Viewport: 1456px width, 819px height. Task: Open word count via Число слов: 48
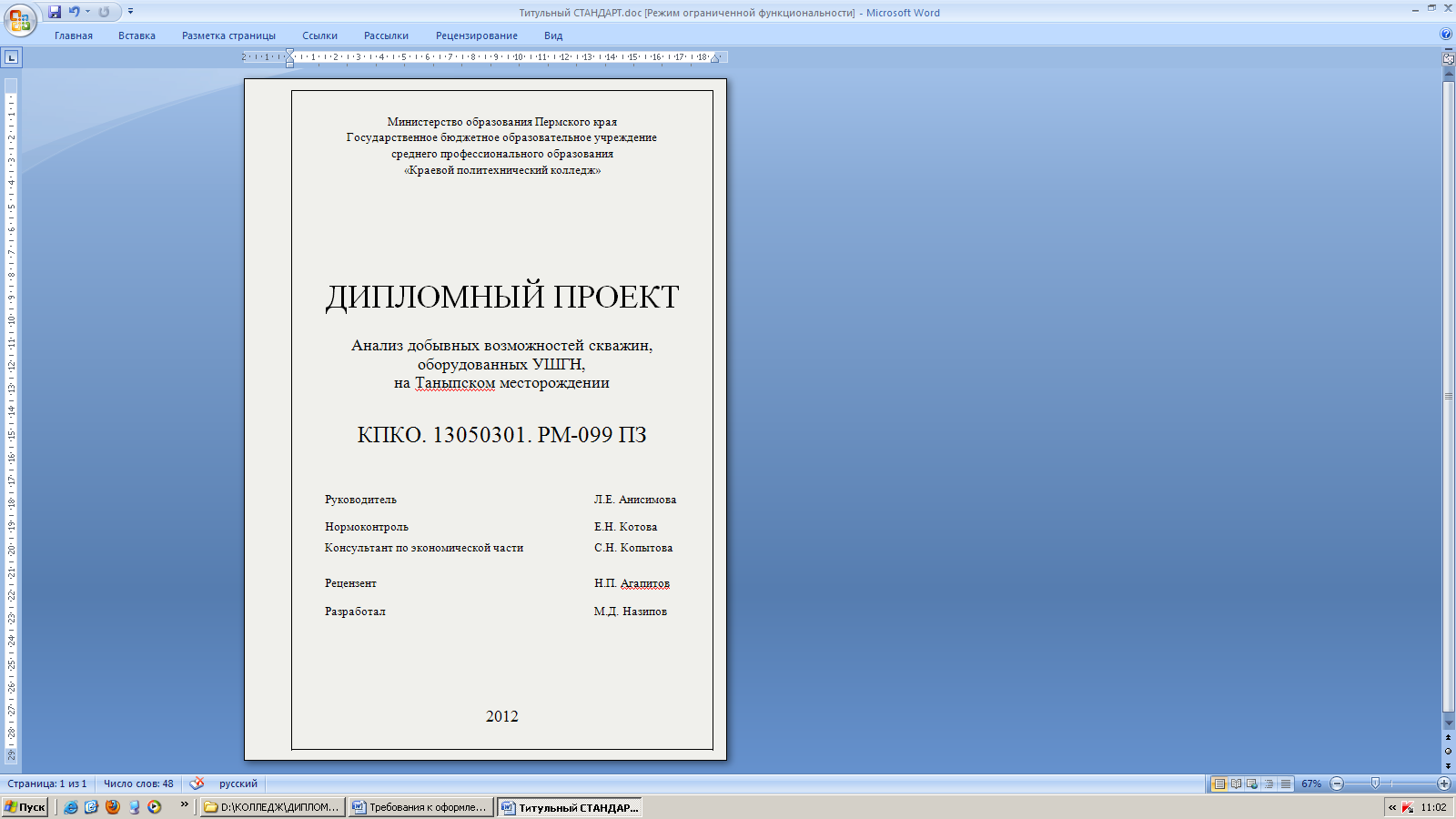tap(138, 784)
